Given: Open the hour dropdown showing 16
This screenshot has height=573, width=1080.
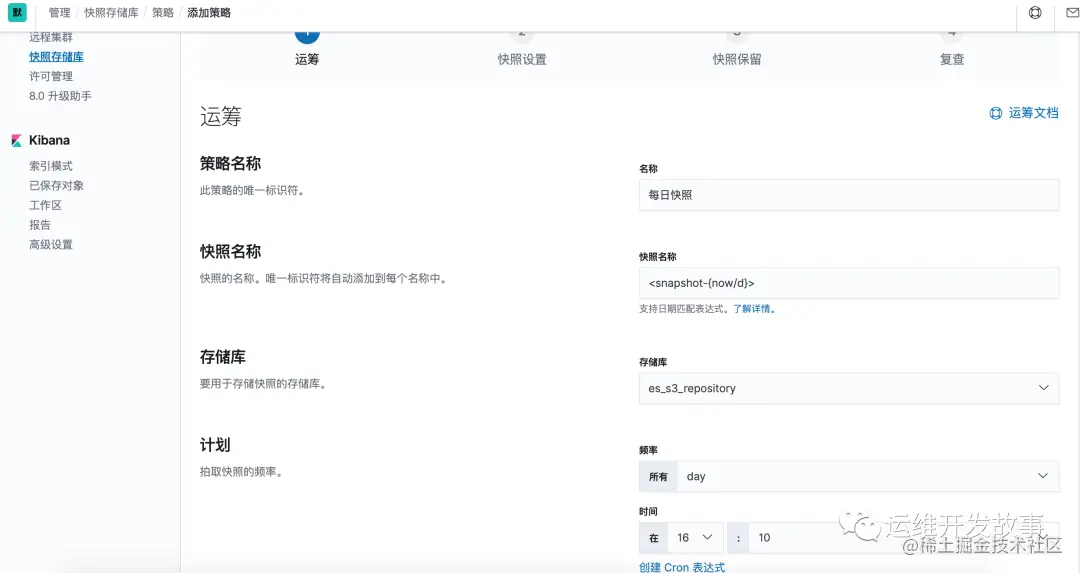Looking at the screenshot, I should pos(696,537).
